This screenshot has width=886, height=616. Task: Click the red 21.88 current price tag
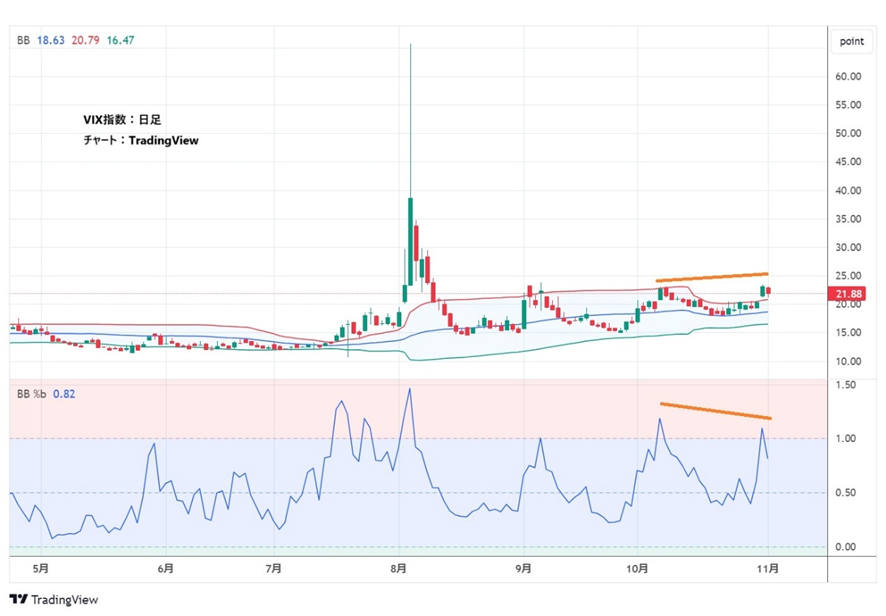pos(851,293)
